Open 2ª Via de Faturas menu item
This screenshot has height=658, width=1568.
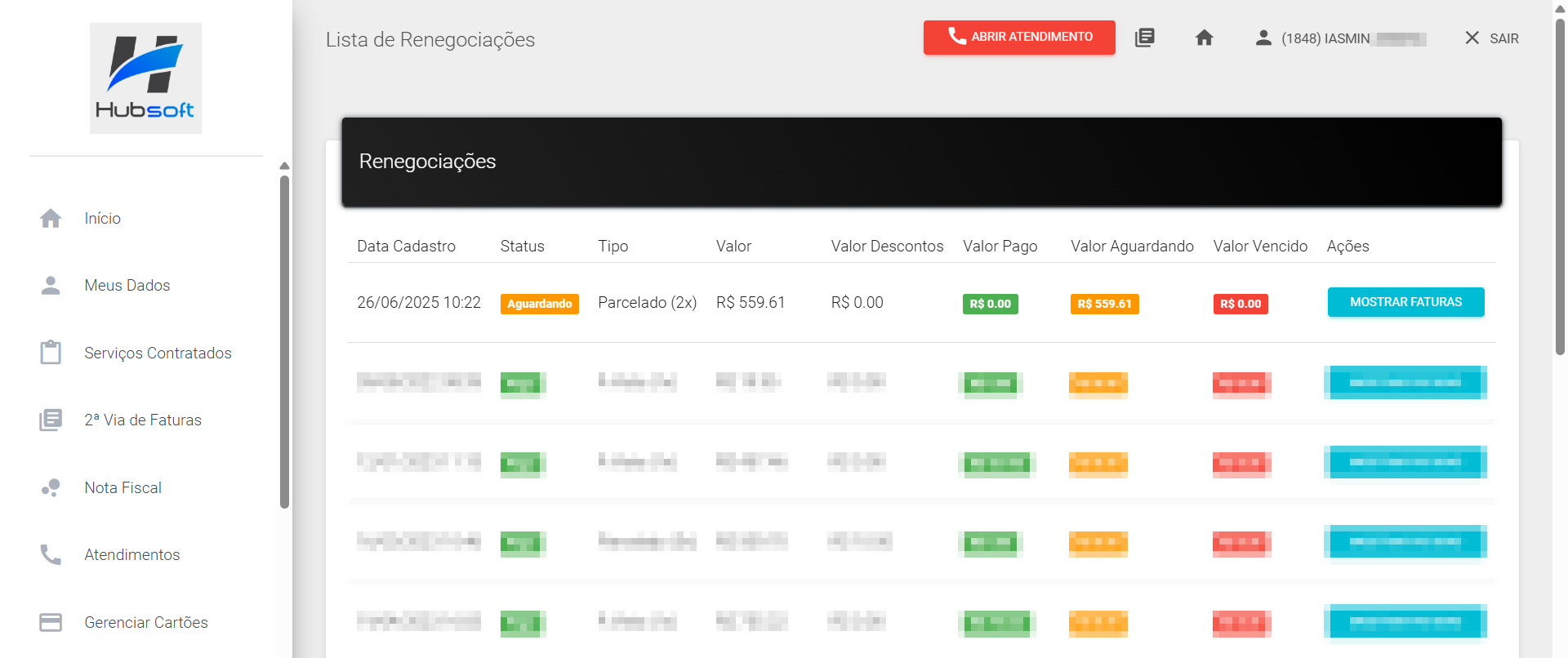(143, 420)
